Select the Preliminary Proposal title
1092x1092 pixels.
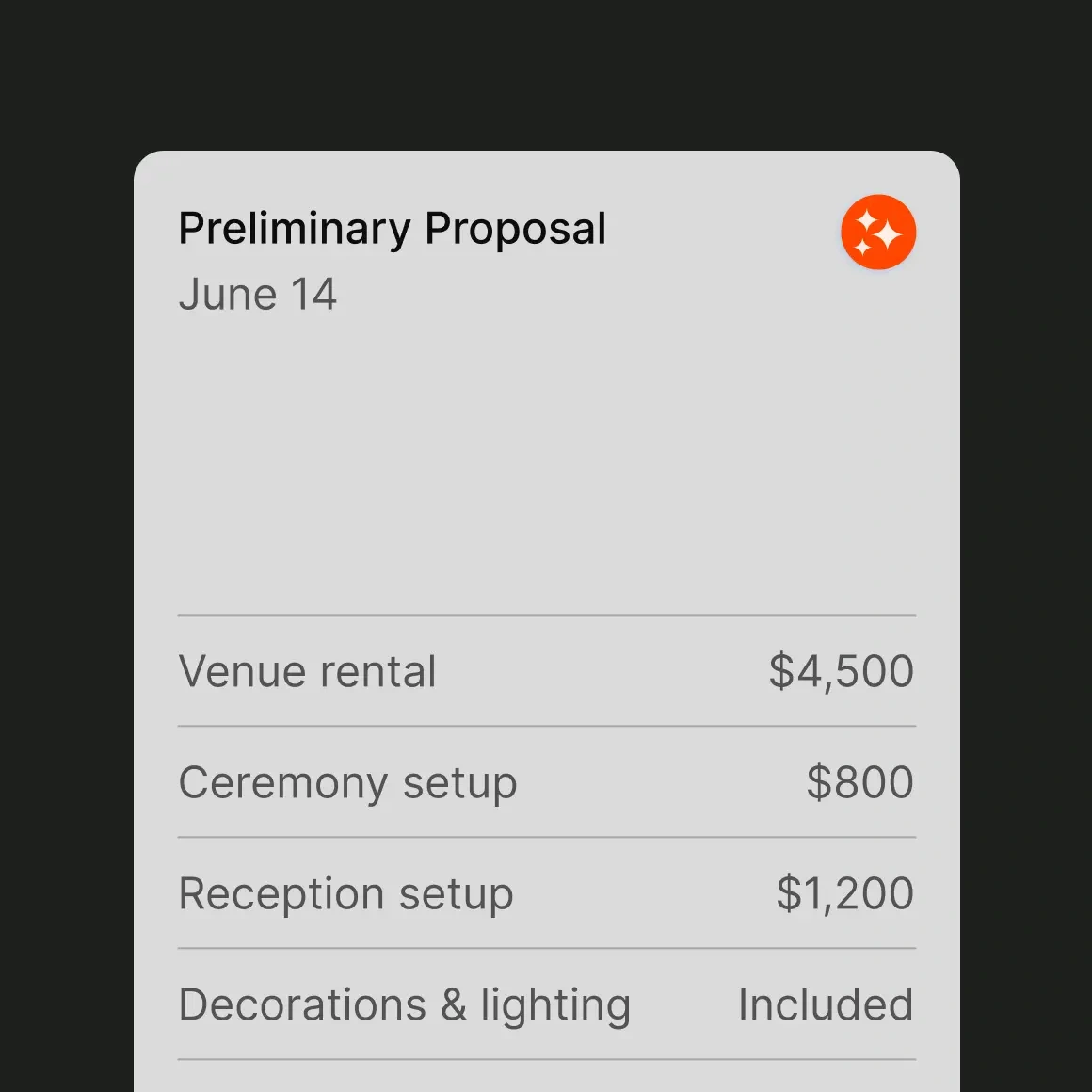pyautogui.click(x=392, y=228)
